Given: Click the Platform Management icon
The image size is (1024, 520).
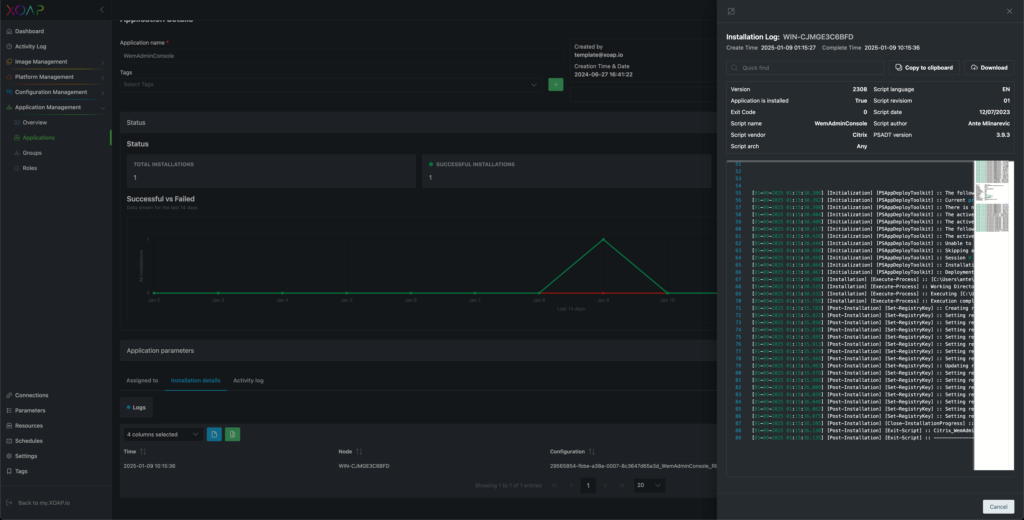Looking at the screenshot, I should (x=8, y=77).
